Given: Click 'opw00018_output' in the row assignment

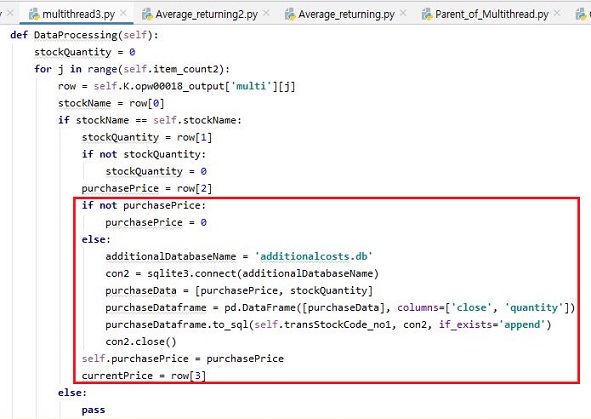Looking at the screenshot, I should click(179, 86).
